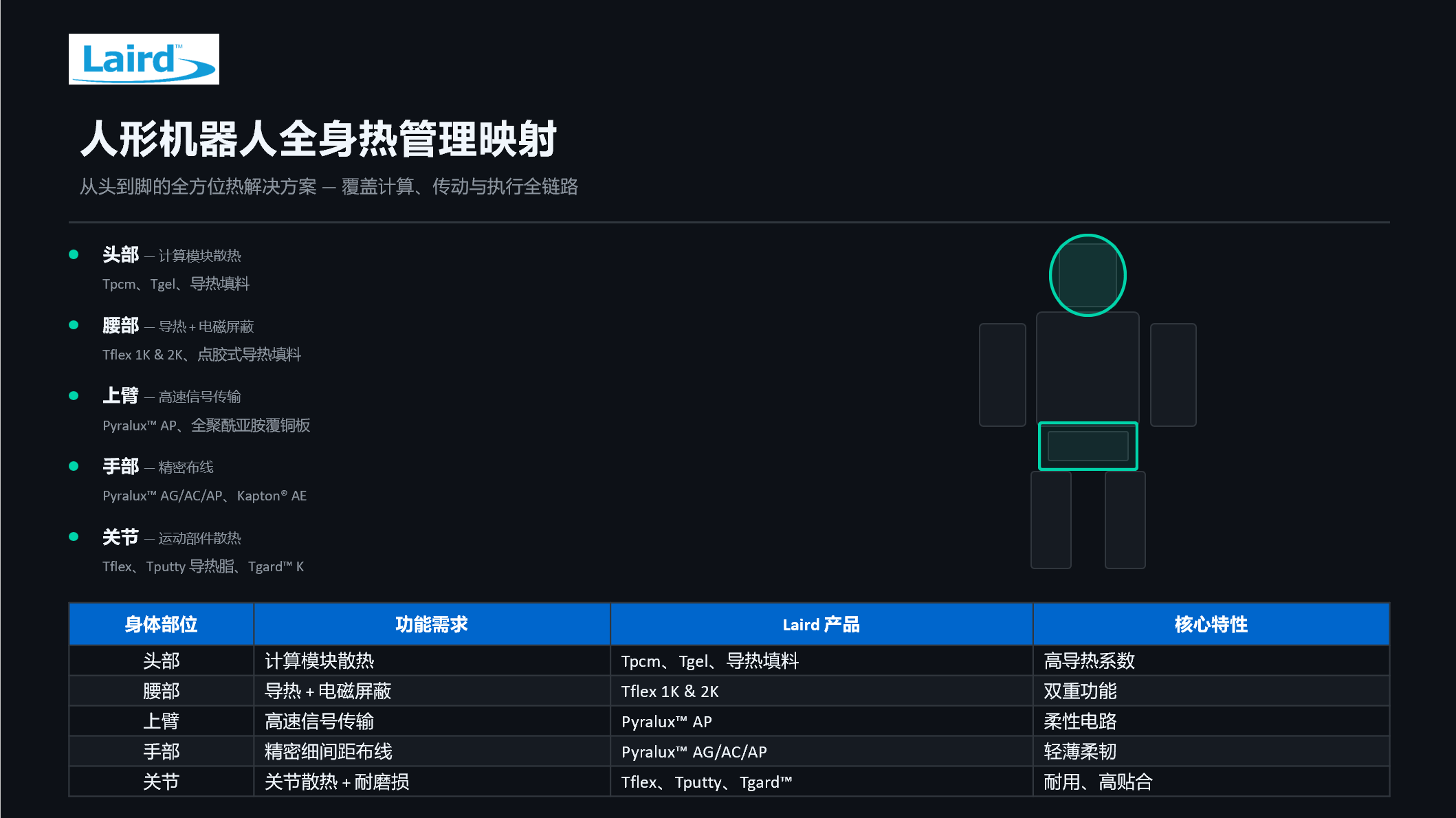Screen dimensions: 1456x818
Task: Select the 头部 cell in the table
Action: [x=162, y=661]
